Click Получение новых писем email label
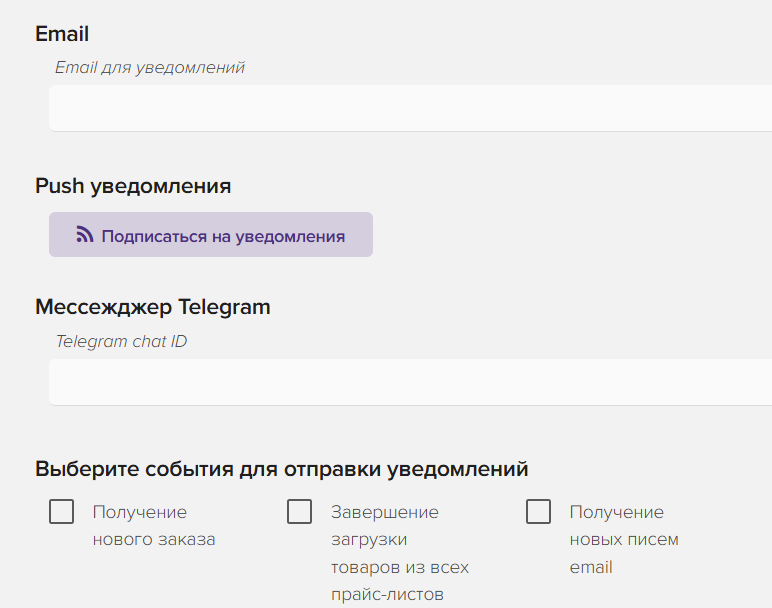This screenshot has height=608, width=772. click(x=624, y=540)
